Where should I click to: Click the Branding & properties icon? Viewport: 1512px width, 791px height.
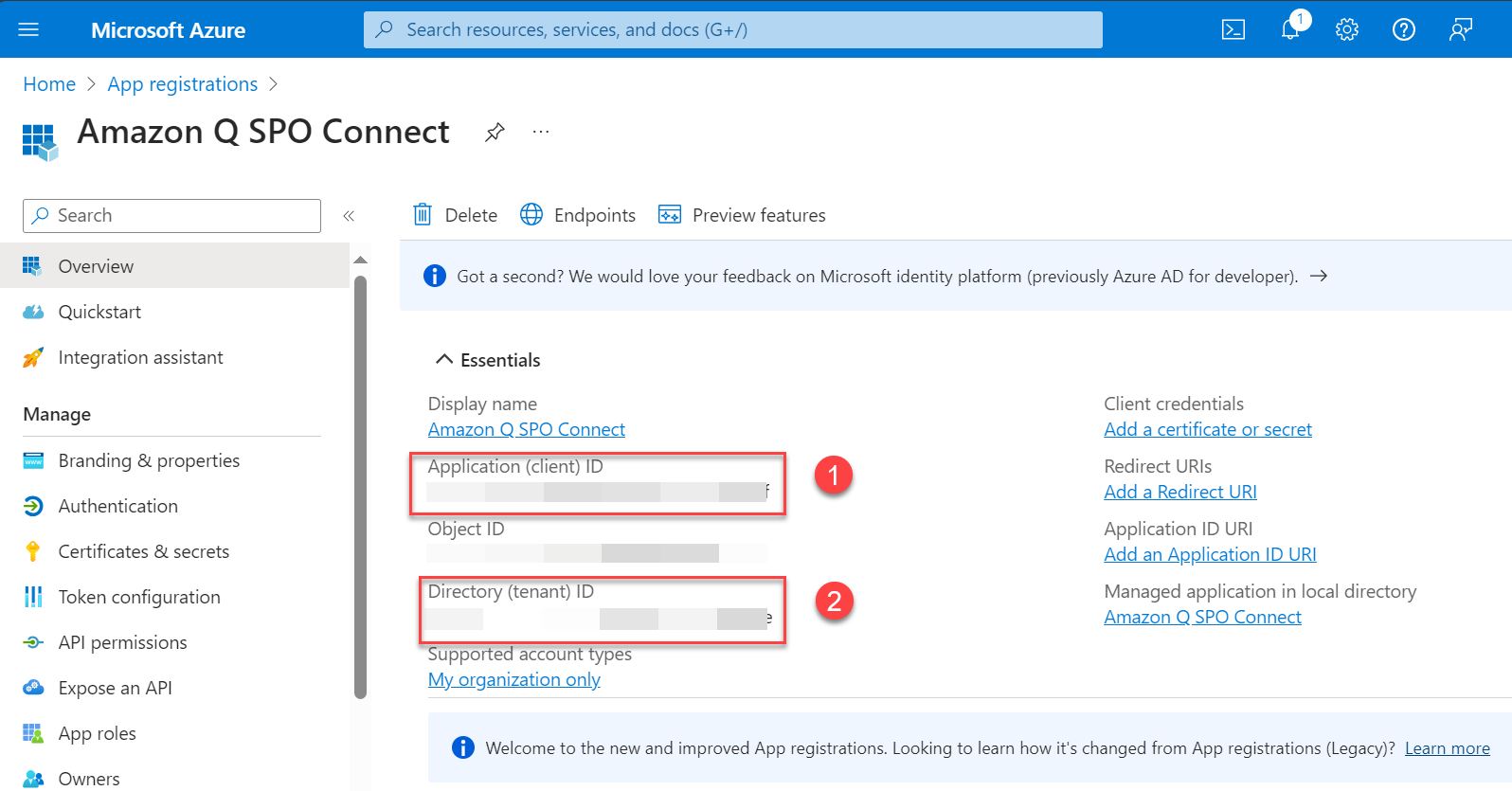point(33,460)
